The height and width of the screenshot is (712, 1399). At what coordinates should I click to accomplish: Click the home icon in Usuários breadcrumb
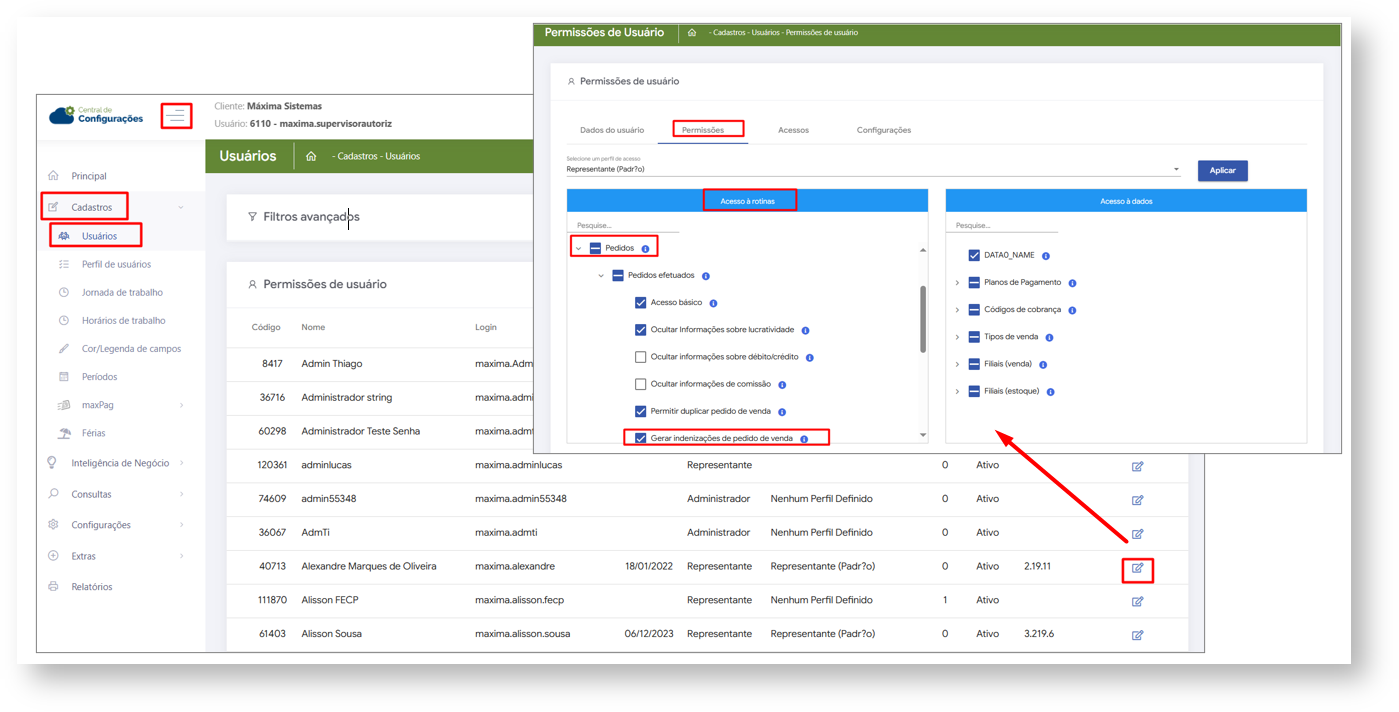tap(311, 157)
